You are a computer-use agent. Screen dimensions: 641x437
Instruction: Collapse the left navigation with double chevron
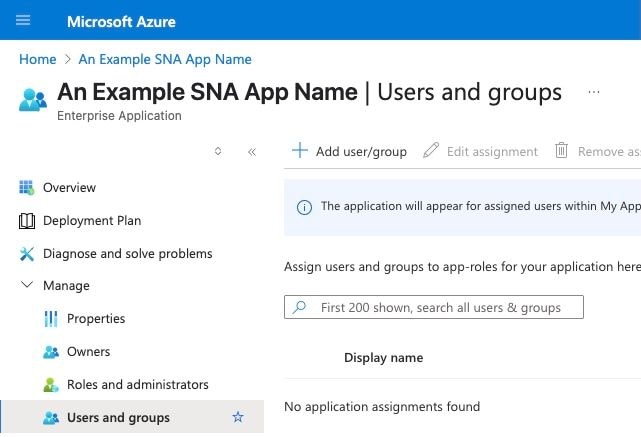[252, 152]
